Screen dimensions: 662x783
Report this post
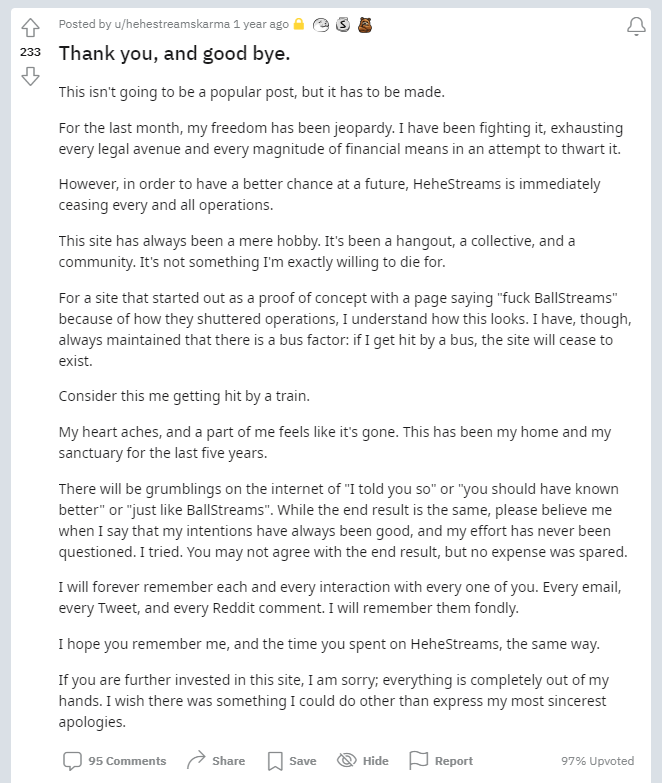(441, 761)
